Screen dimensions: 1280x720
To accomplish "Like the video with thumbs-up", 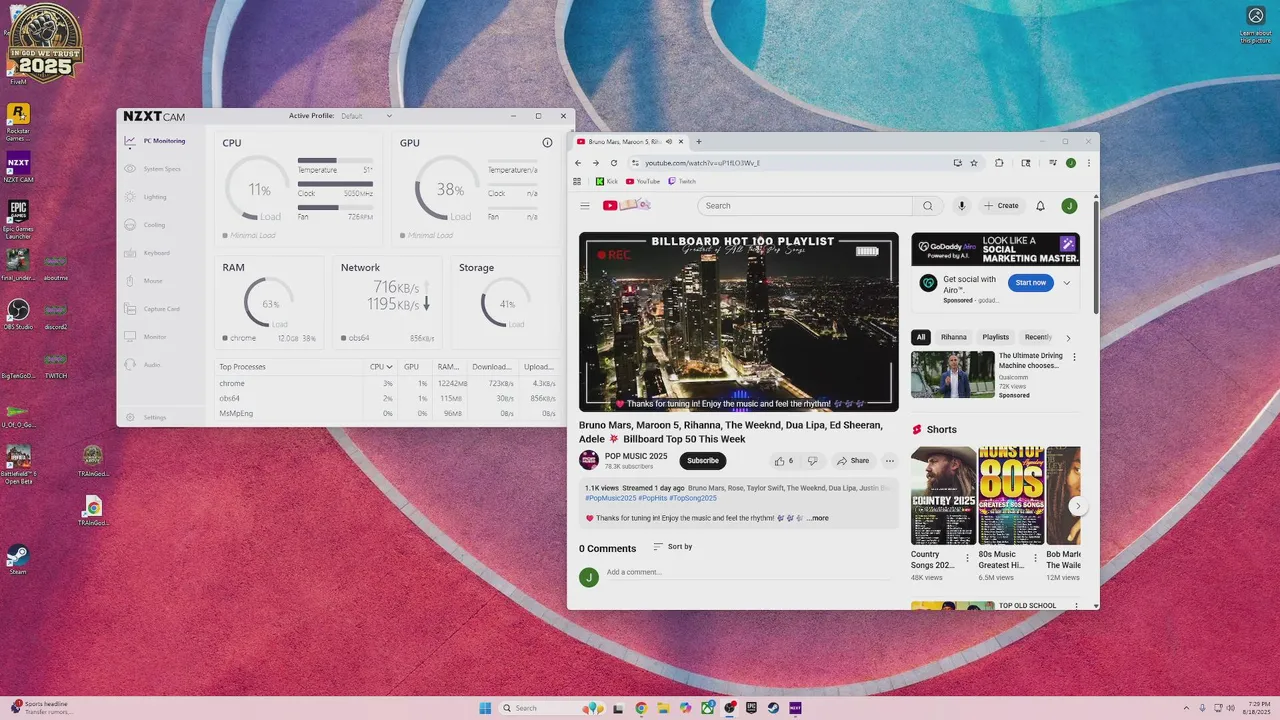I will coord(783,461).
